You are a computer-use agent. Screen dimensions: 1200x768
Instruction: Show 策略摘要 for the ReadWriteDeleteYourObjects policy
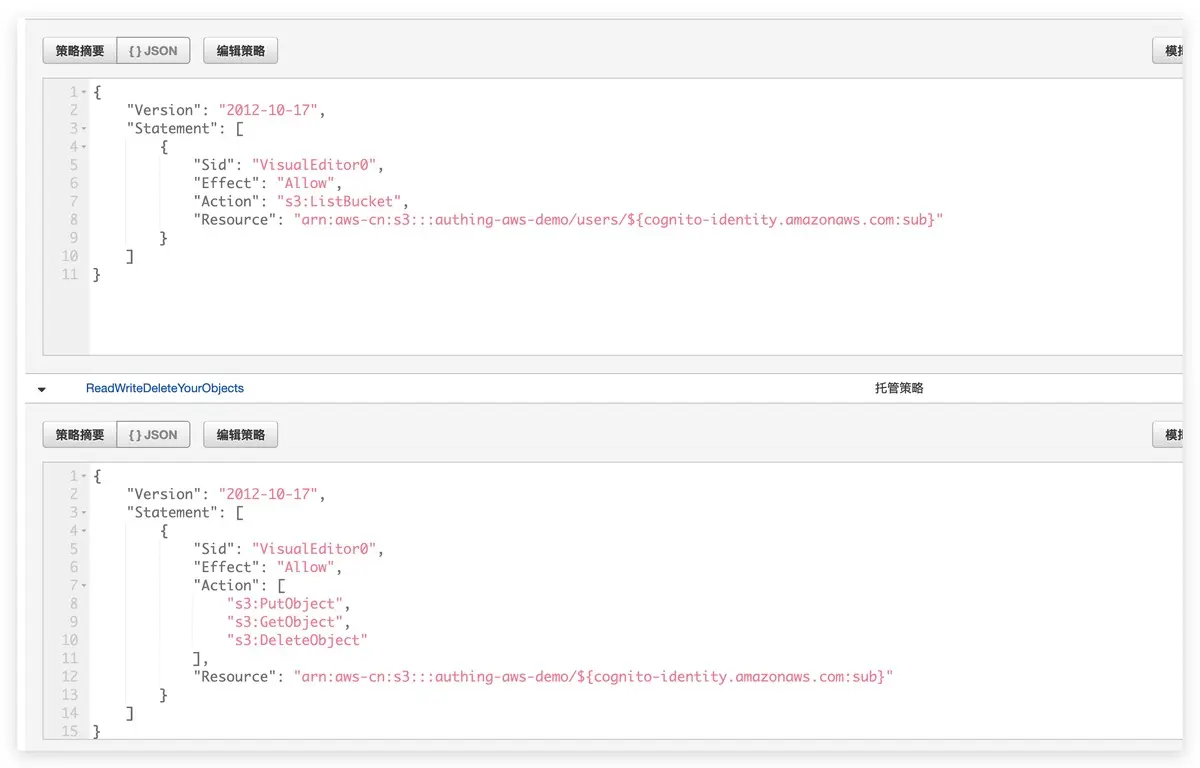point(80,435)
